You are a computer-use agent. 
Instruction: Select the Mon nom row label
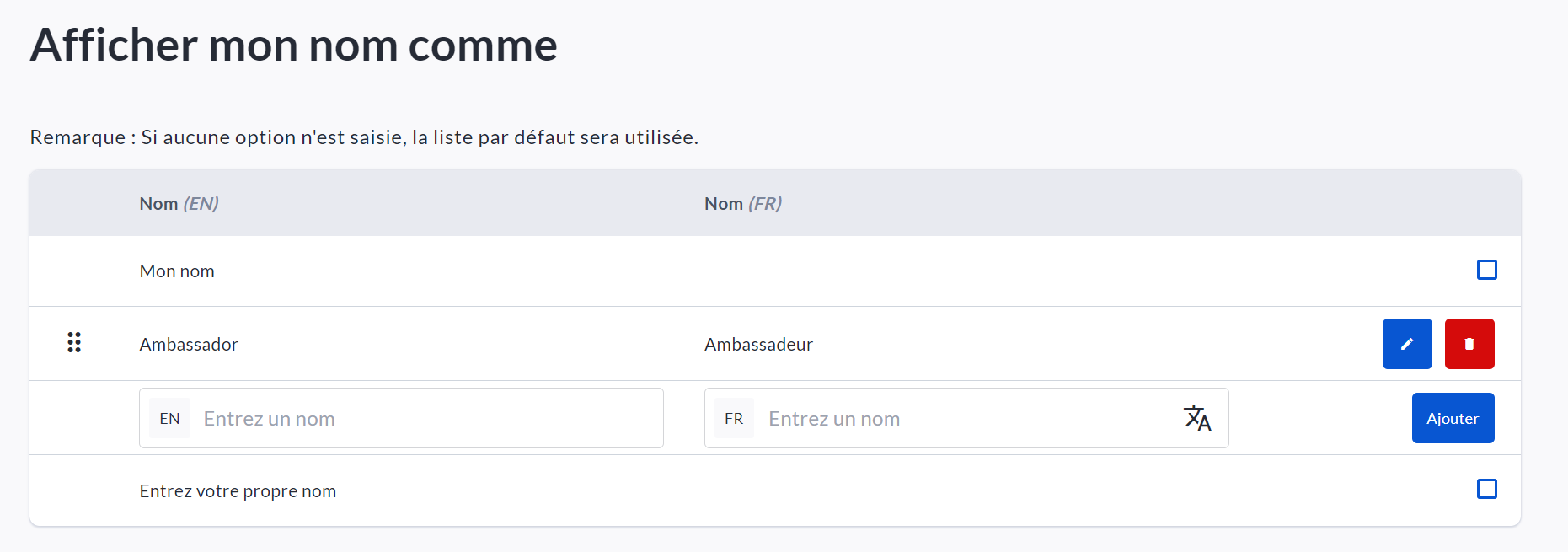pos(177,271)
